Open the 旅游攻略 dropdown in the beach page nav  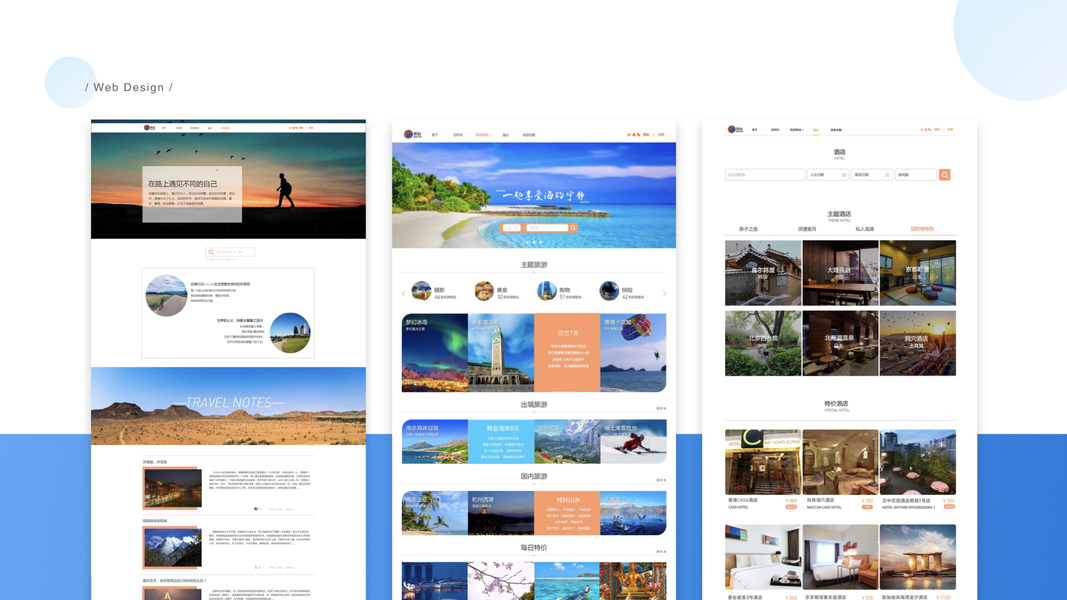point(482,135)
